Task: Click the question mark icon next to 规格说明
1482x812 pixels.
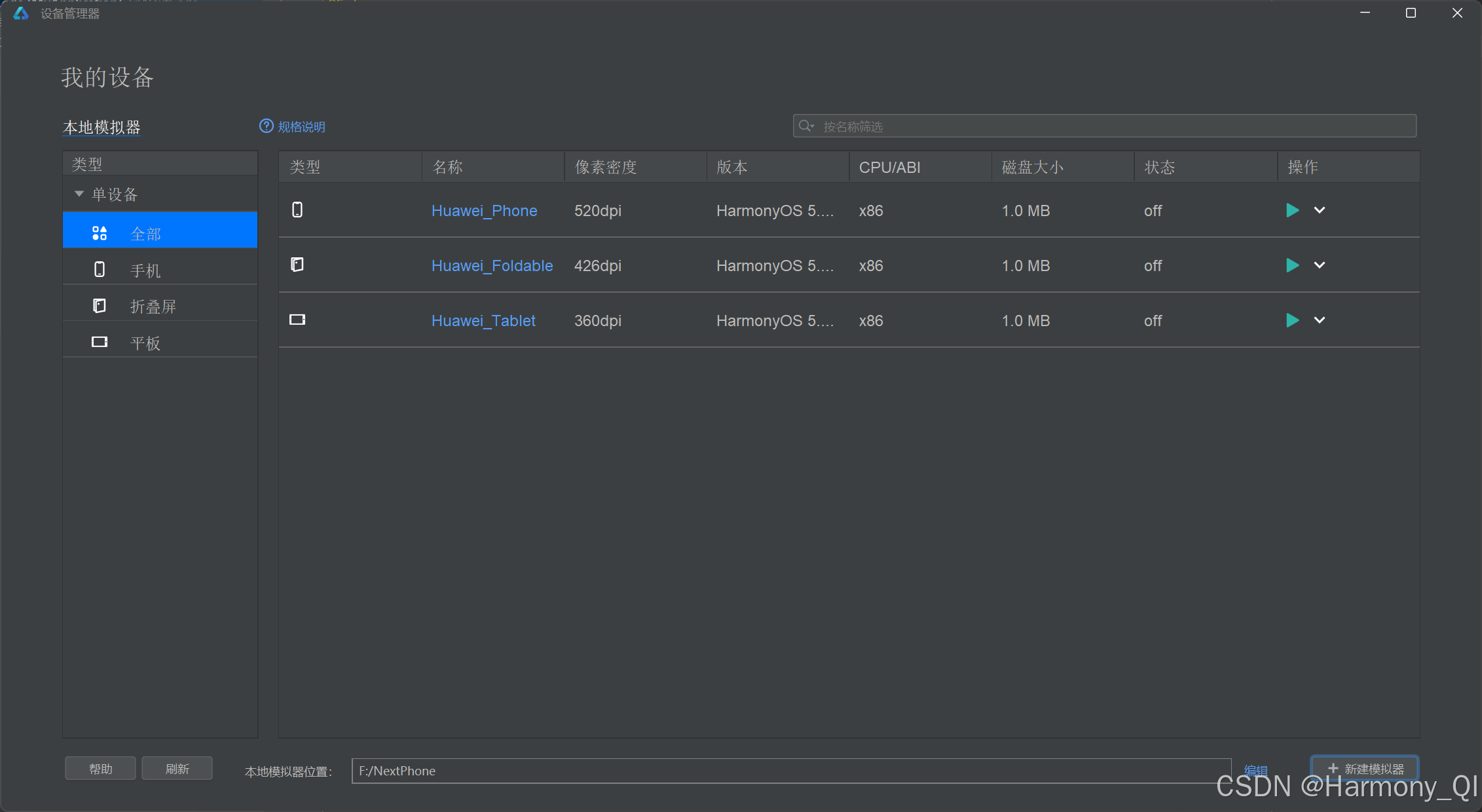Action: click(x=267, y=126)
